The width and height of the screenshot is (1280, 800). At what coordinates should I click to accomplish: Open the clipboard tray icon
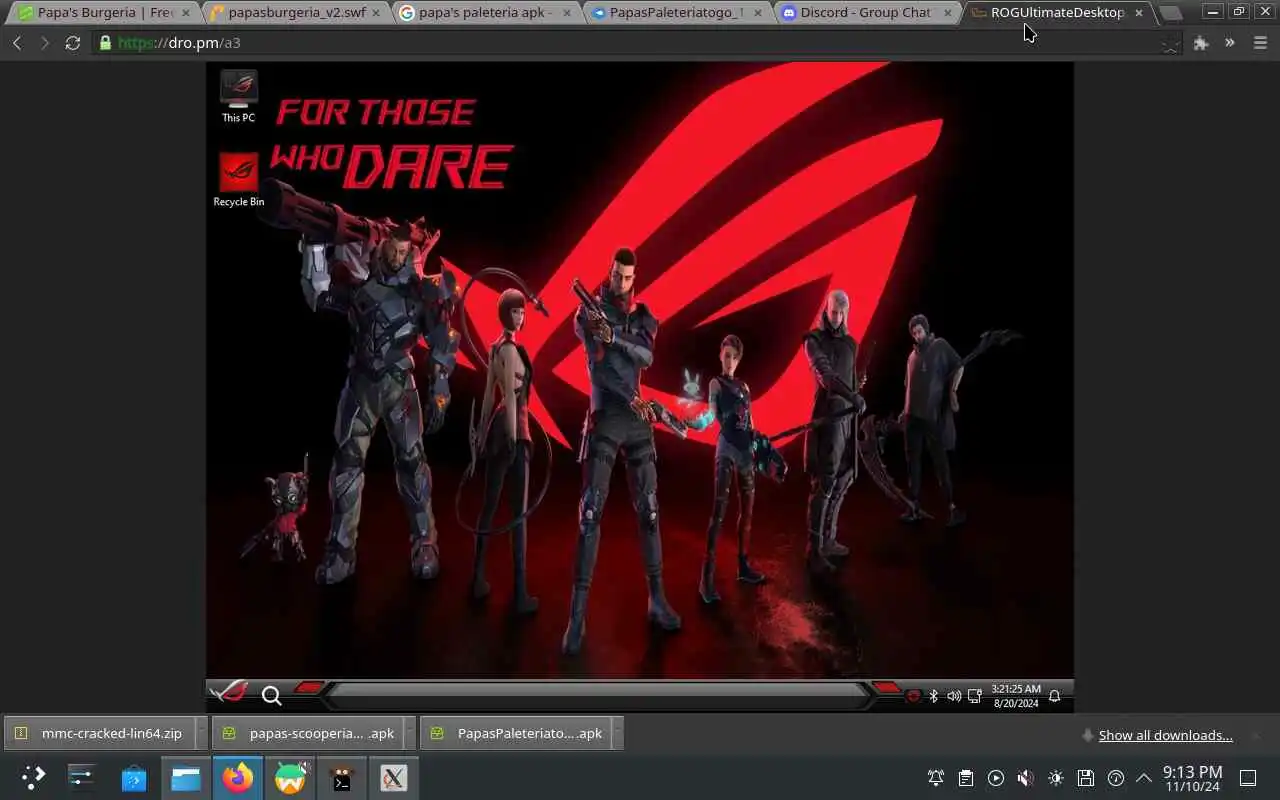(966, 778)
